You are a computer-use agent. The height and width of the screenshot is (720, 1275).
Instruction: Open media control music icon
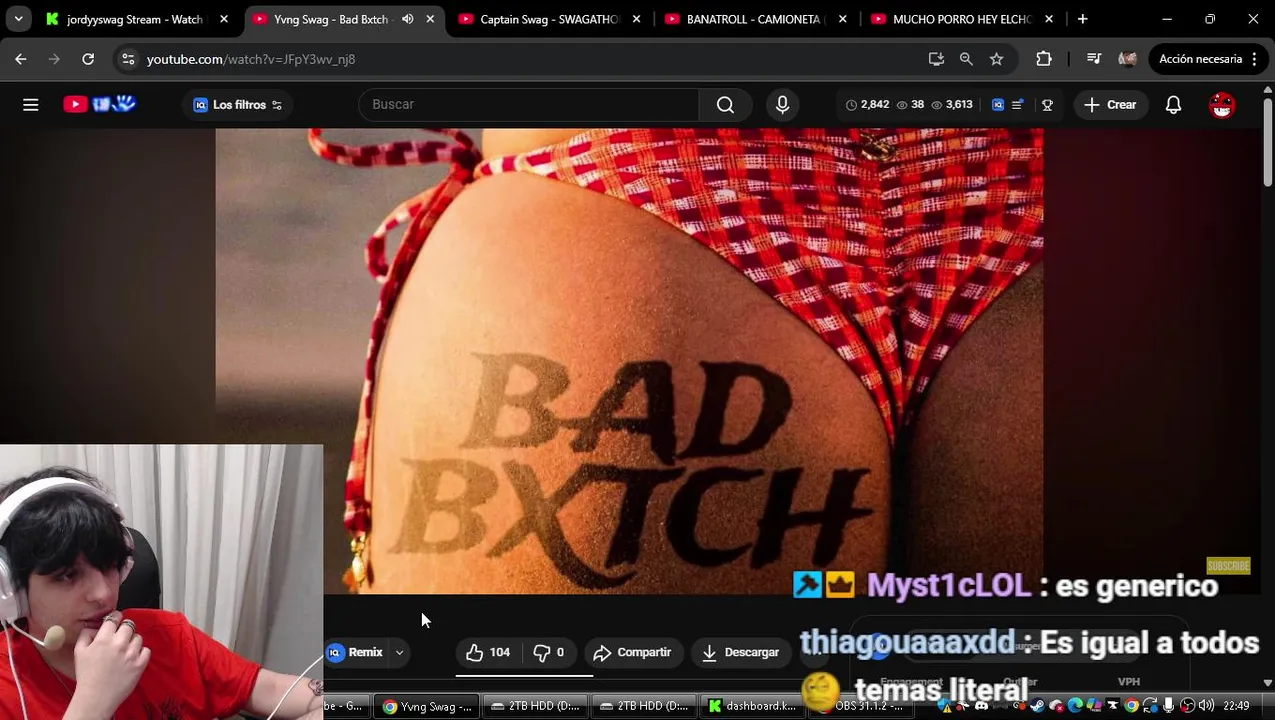click(1093, 59)
